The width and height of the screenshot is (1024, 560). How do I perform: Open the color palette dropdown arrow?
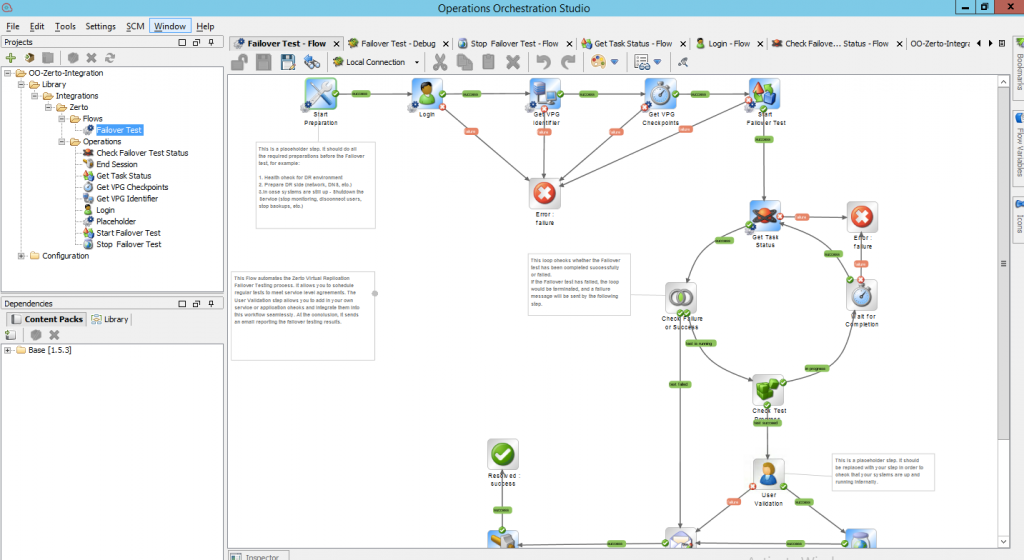tap(615, 62)
